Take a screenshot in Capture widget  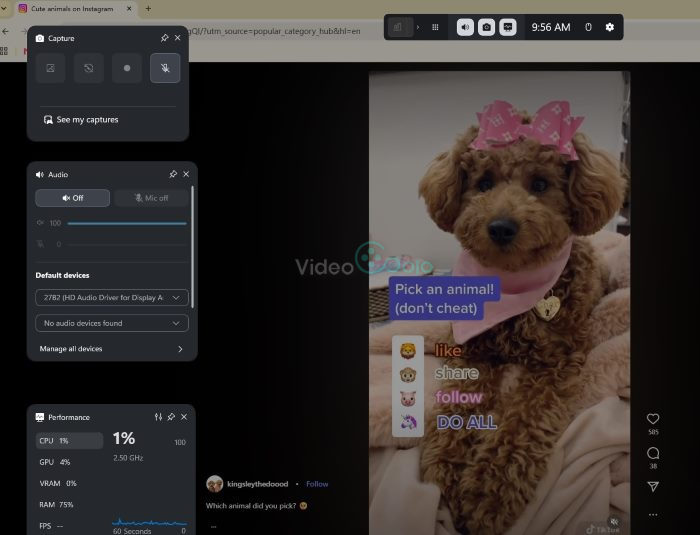(x=50, y=68)
